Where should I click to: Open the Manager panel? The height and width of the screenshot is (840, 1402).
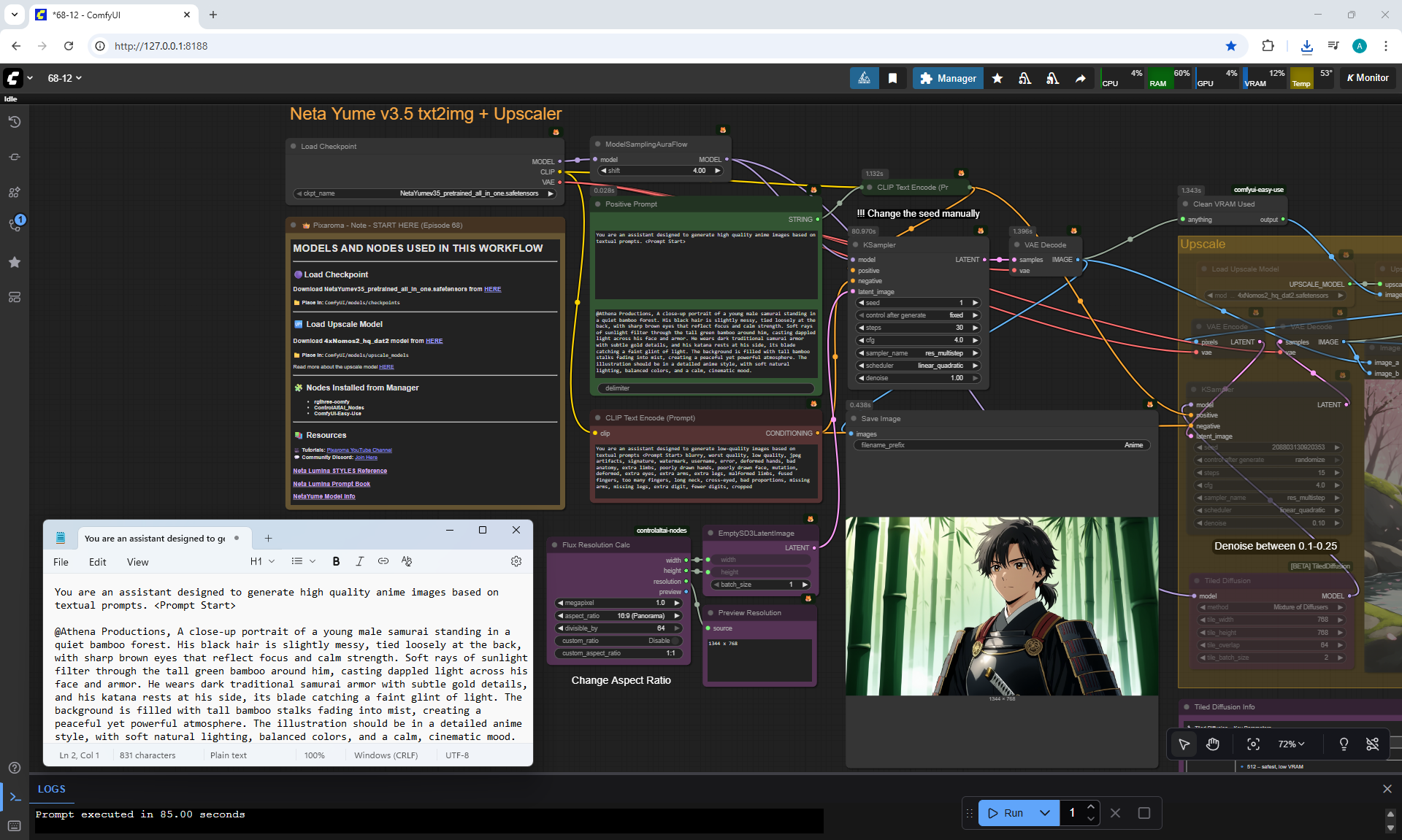(x=947, y=78)
